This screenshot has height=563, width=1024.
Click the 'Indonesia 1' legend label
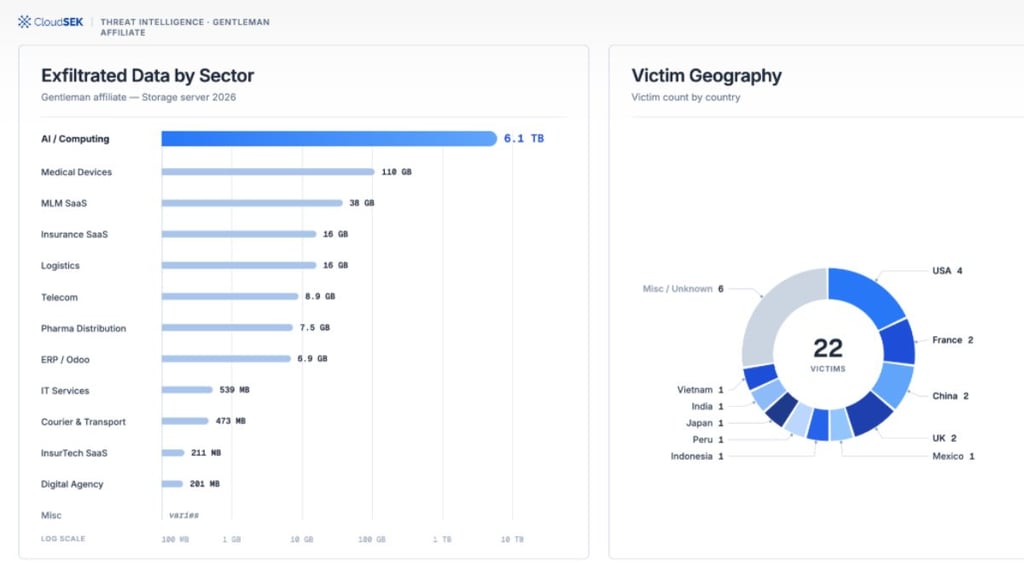coord(697,457)
